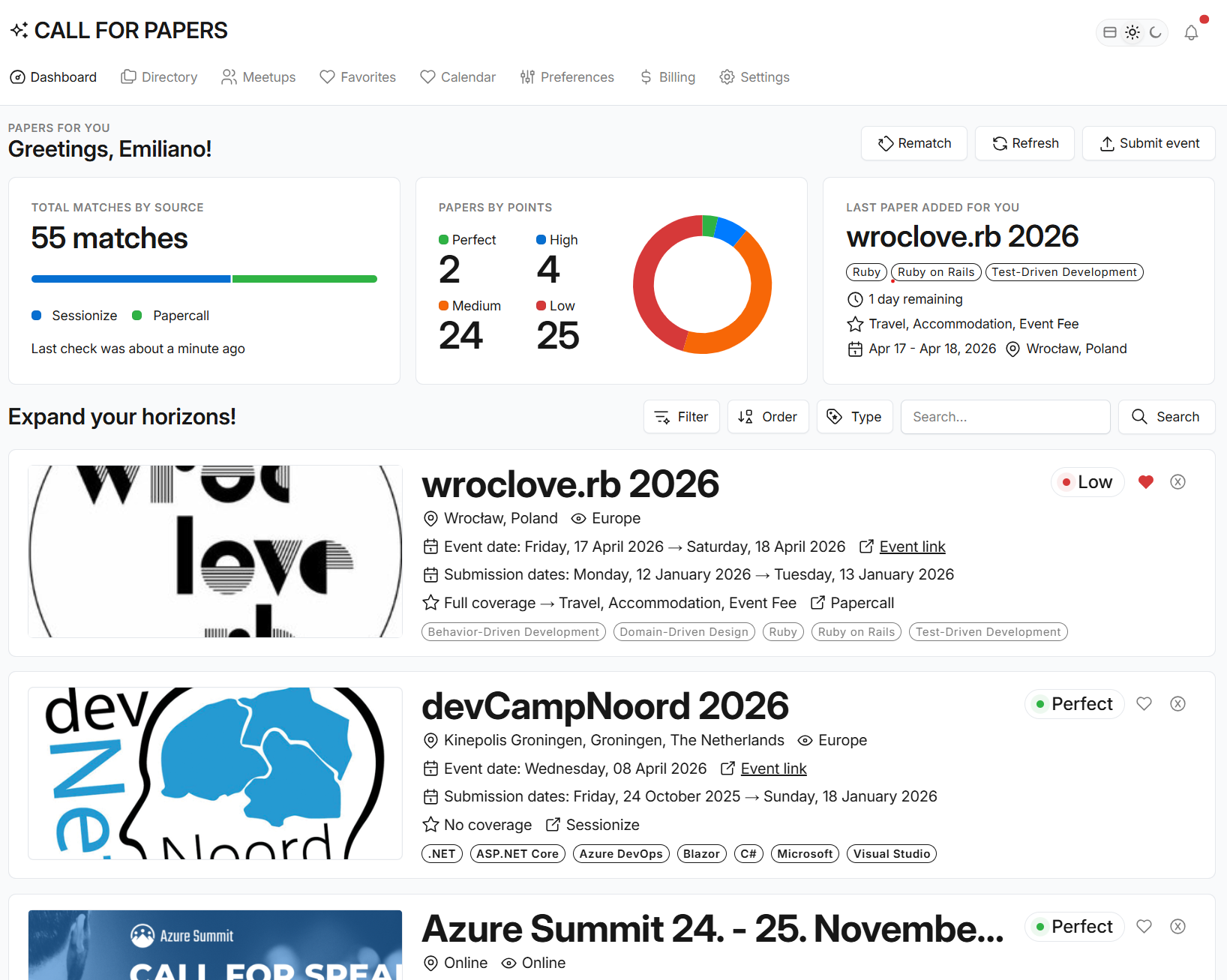The height and width of the screenshot is (980, 1227).
Task: Favorite devCampNoord 2026 with its heart icon
Action: pyautogui.click(x=1144, y=703)
